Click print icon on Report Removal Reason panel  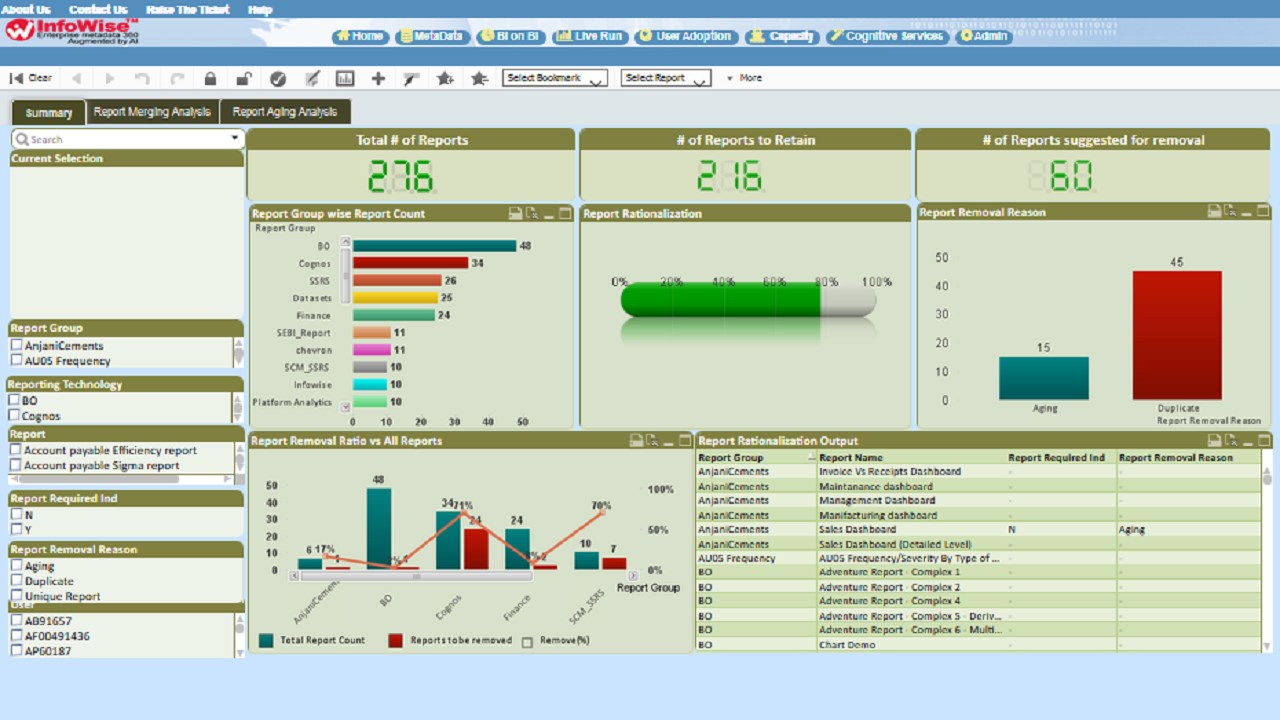(1214, 212)
